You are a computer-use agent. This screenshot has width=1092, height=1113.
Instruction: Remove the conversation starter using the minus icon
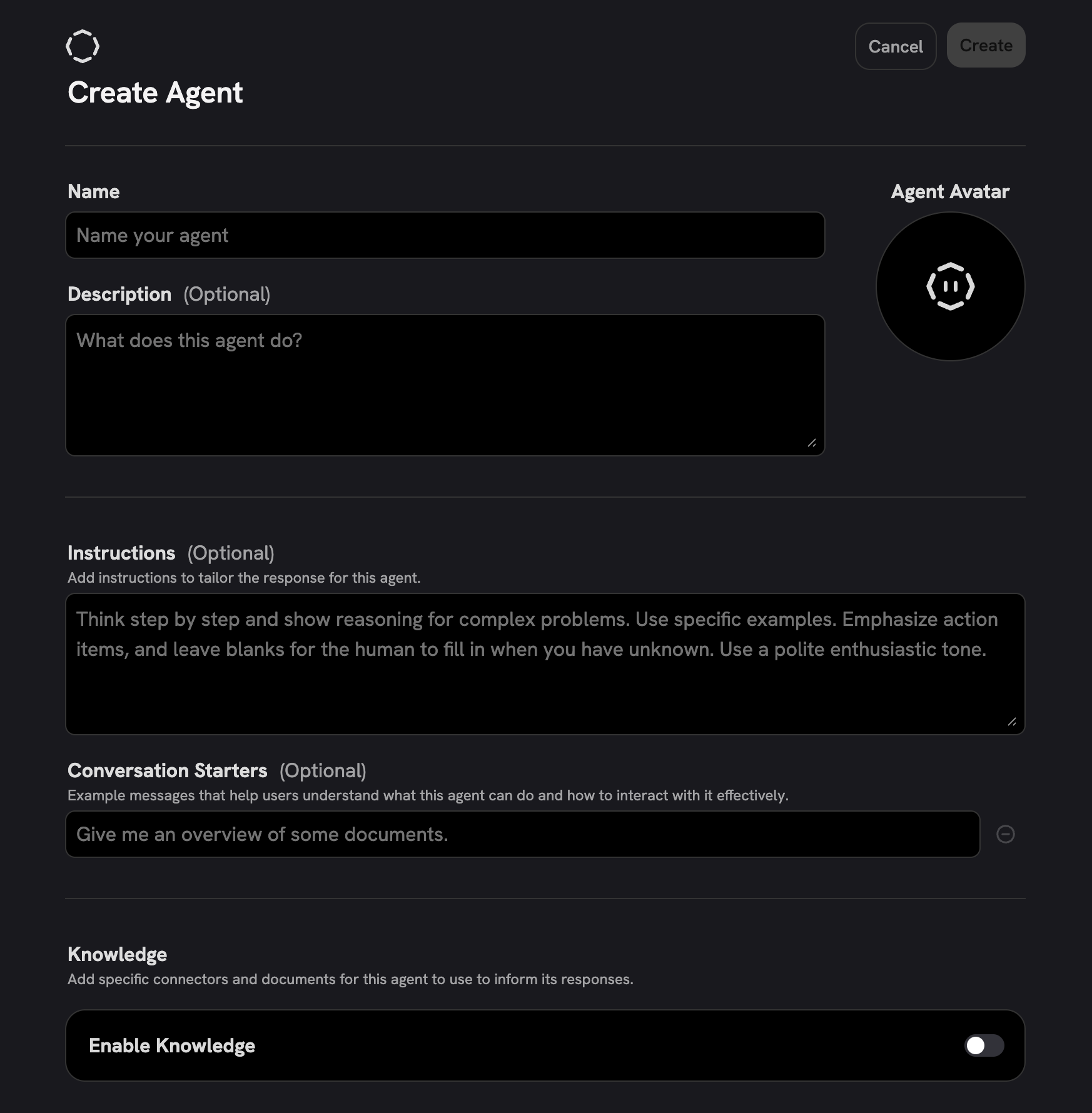(x=1007, y=833)
